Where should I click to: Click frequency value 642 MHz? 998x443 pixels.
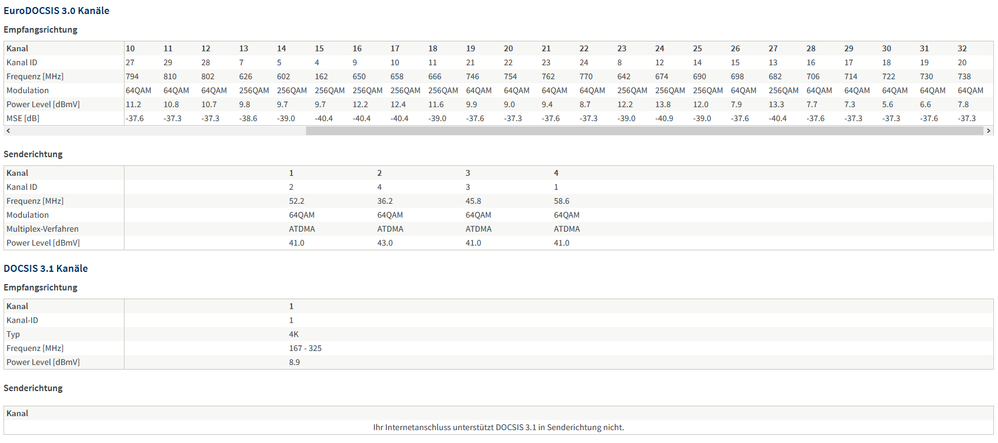tap(624, 76)
